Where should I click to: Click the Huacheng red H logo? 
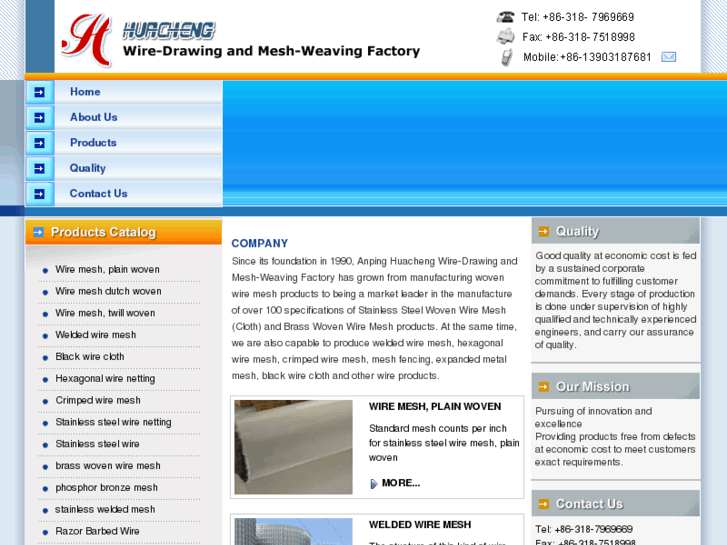[x=88, y=39]
